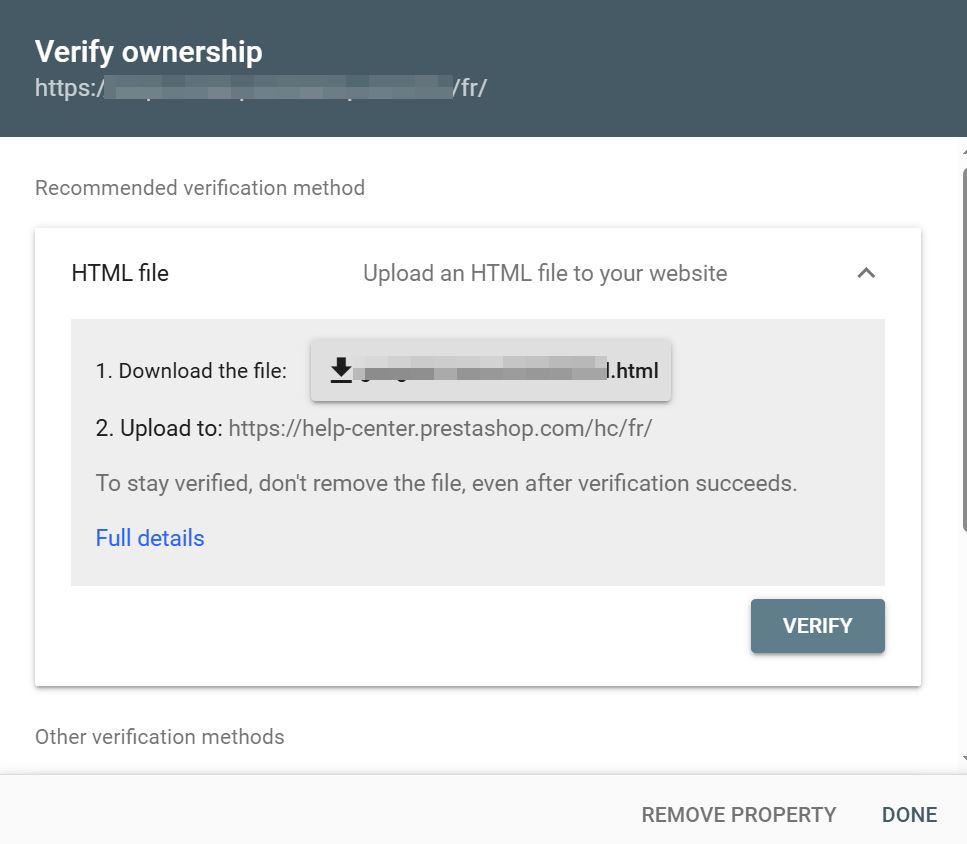
Task: Click REMOVE PROPERTY
Action: pos(738,814)
